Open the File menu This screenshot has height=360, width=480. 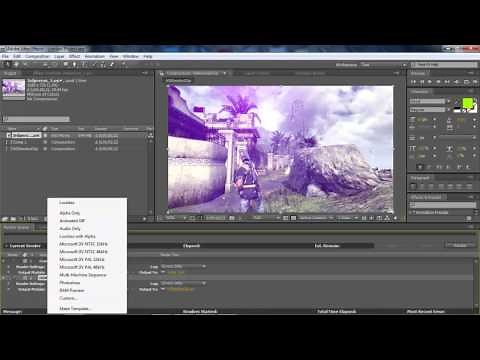pos(5,56)
